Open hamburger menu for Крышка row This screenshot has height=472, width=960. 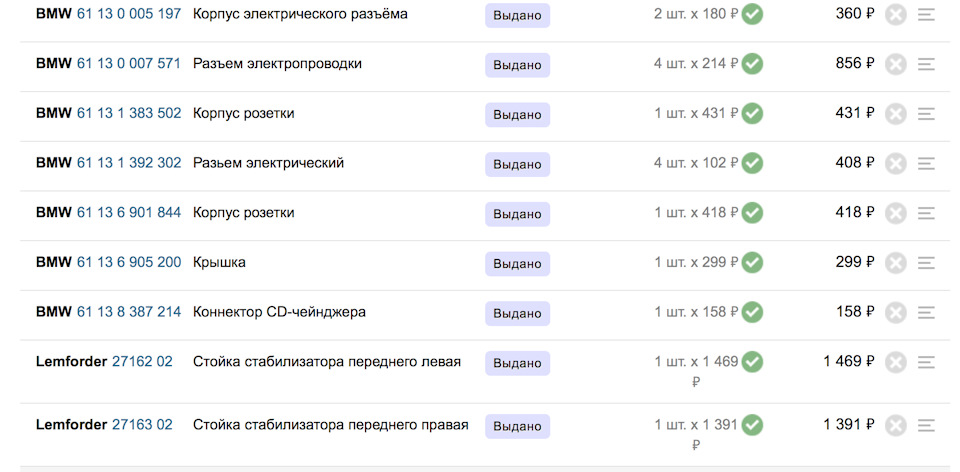(926, 263)
